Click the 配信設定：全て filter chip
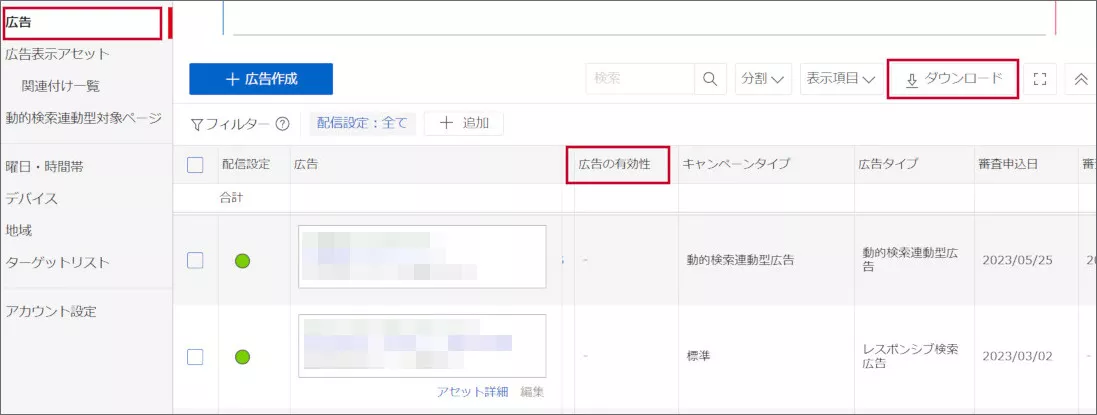Image resolution: width=1097 pixels, height=415 pixels. [x=362, y=123]
